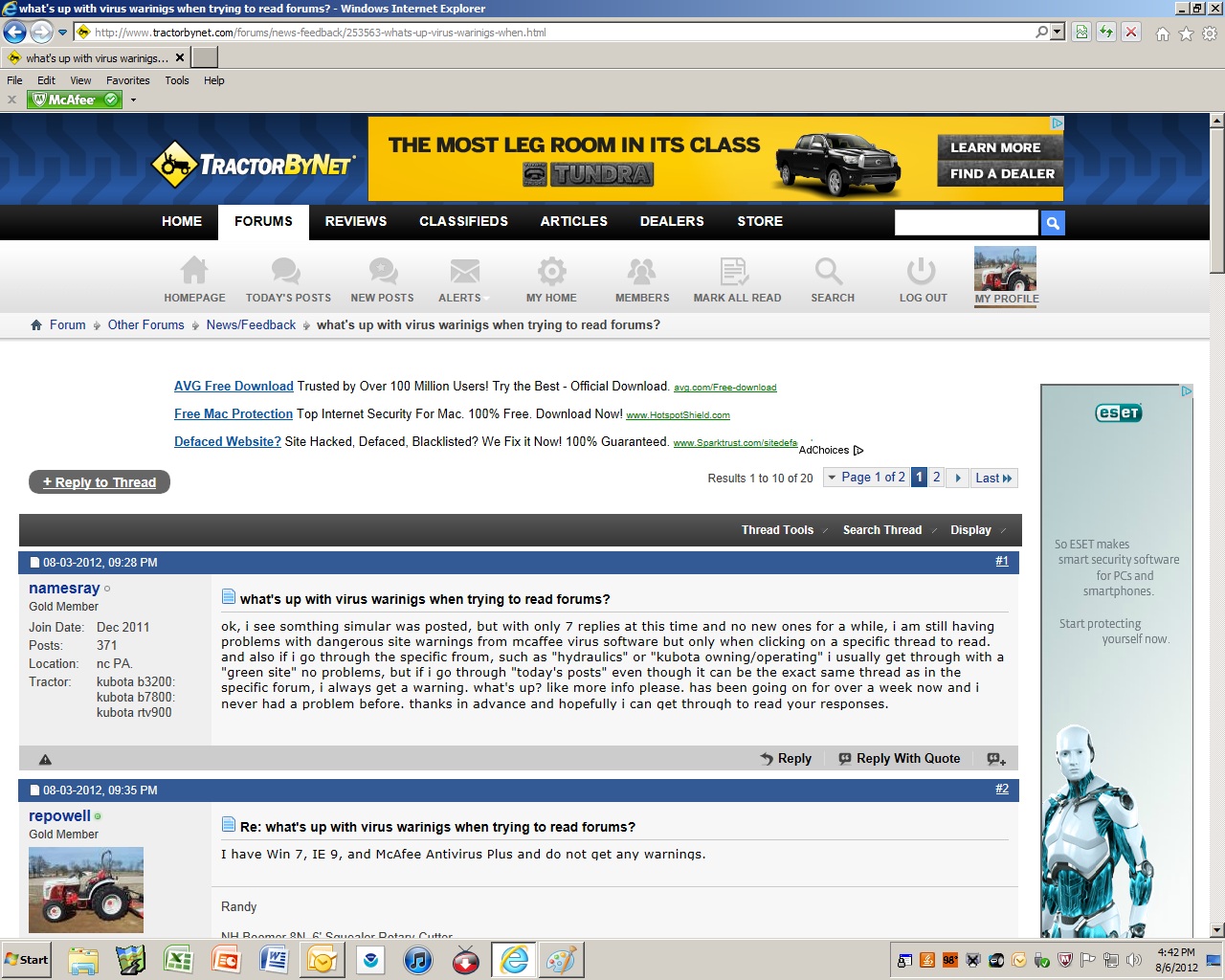
Task: Jump to the Last page
Action: click(993, 478)
